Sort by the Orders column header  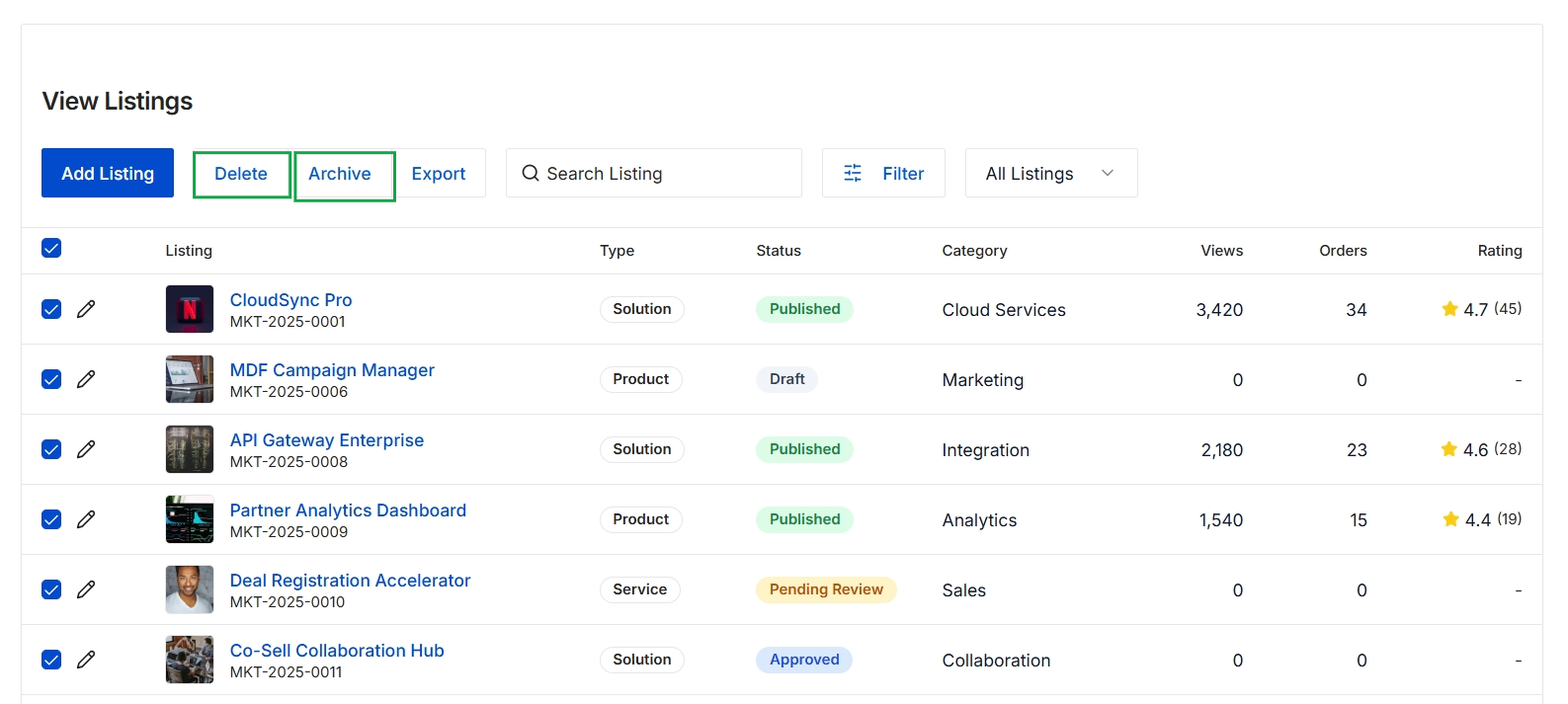pyautogui.click(x=1343, y=250)
